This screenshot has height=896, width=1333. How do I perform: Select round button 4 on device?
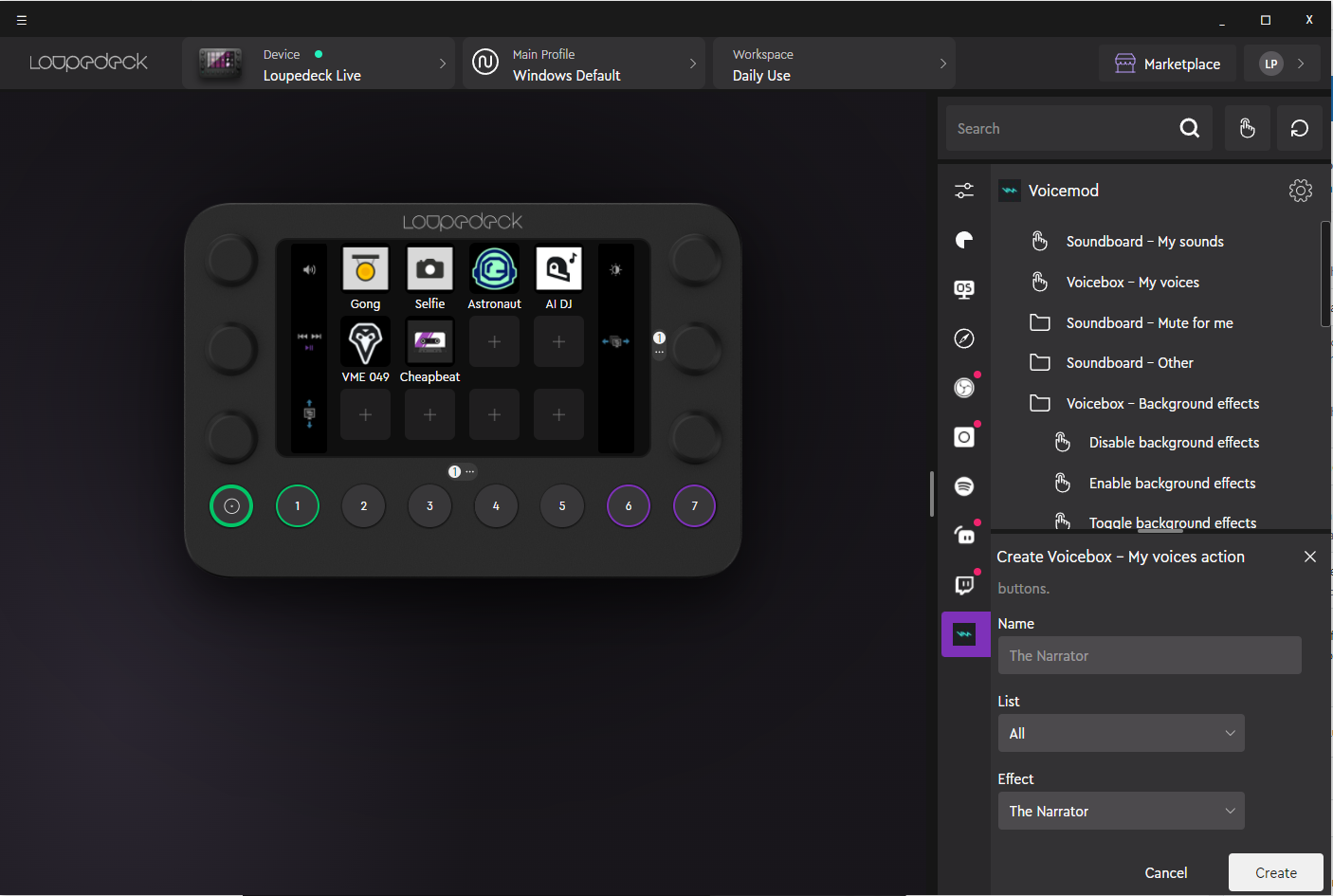point(496,505)
